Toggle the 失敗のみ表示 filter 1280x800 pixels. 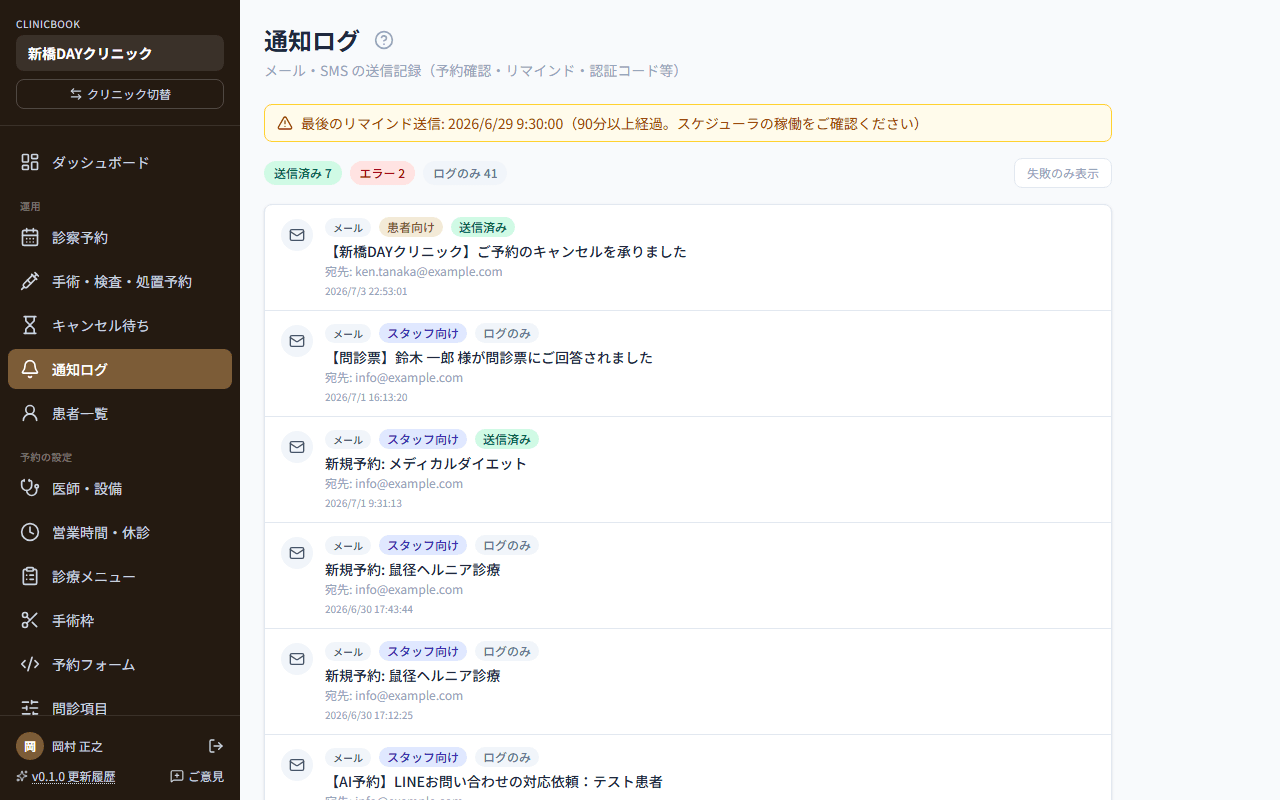(1063, 173)
